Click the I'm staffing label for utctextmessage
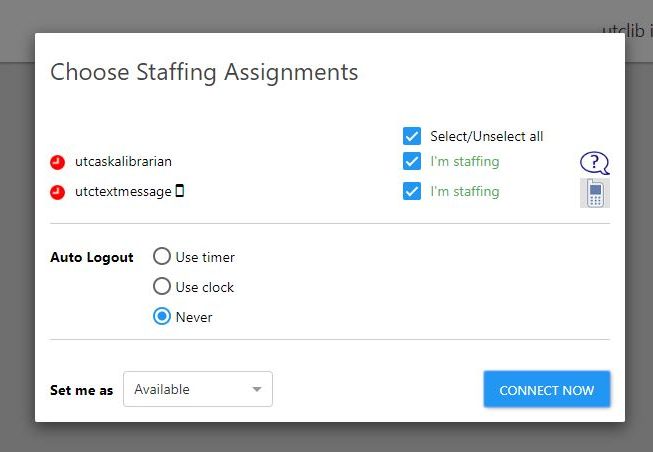This screenshot has height=452, width=653. click(464, 191)
